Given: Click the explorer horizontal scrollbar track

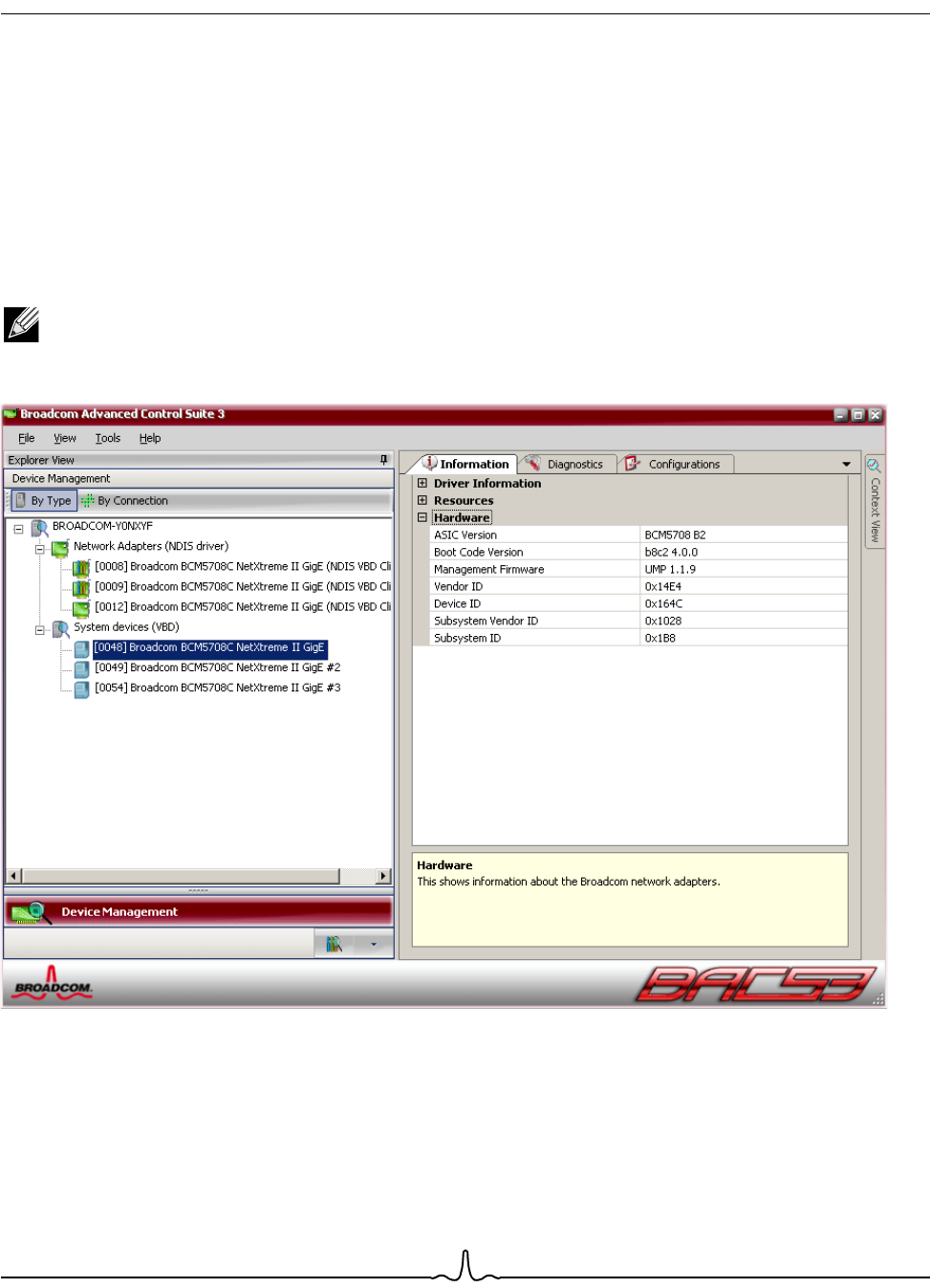Looking at the screenshot, I should (x=358, y=876).
